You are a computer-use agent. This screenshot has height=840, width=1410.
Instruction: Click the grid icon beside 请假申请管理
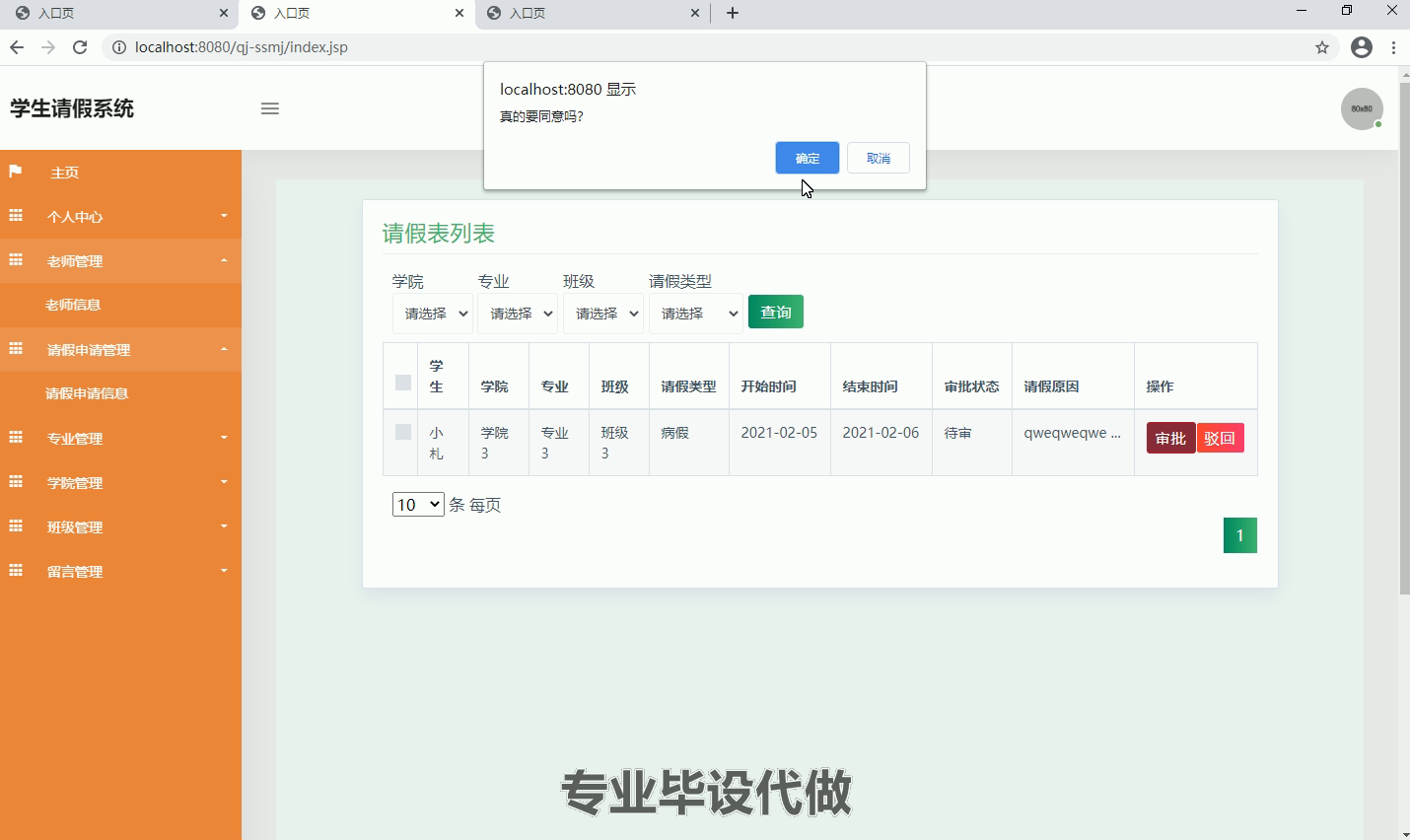pyautogui.click(x=16, y=349)
